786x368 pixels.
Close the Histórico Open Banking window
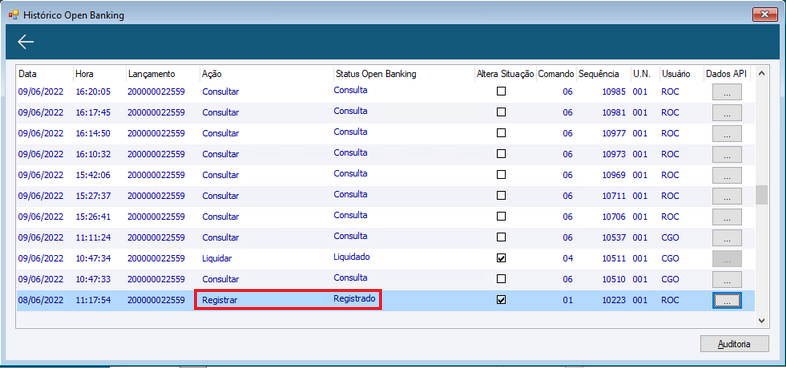[765, 15]
